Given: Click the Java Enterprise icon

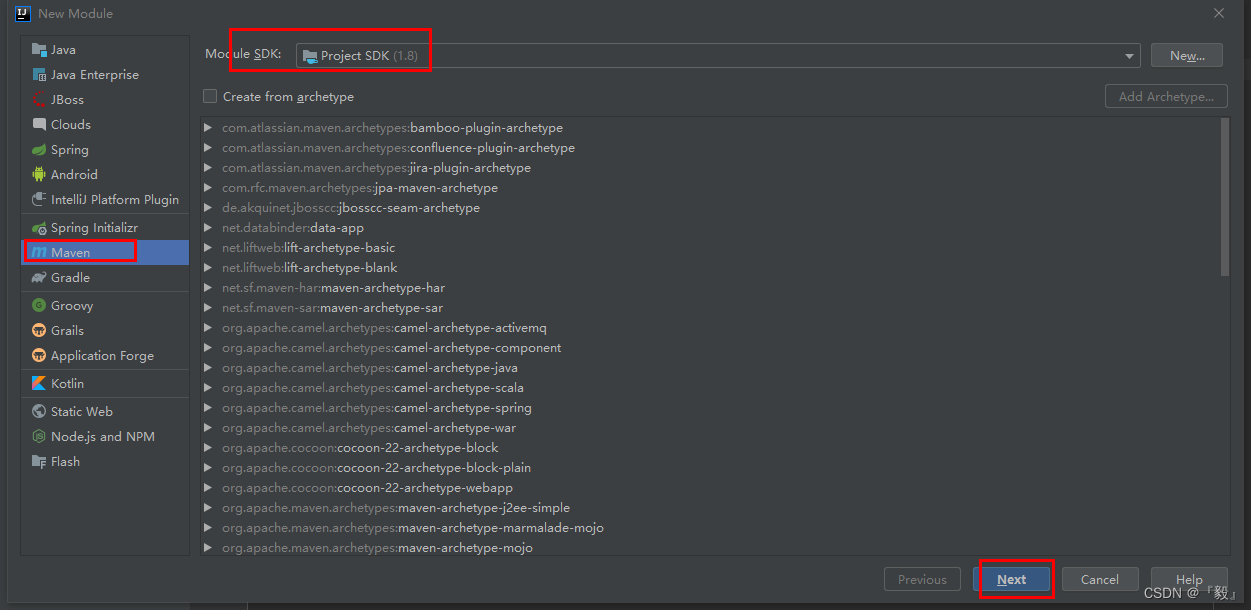Looking at the screenshot, I should (x=39, y=75).
